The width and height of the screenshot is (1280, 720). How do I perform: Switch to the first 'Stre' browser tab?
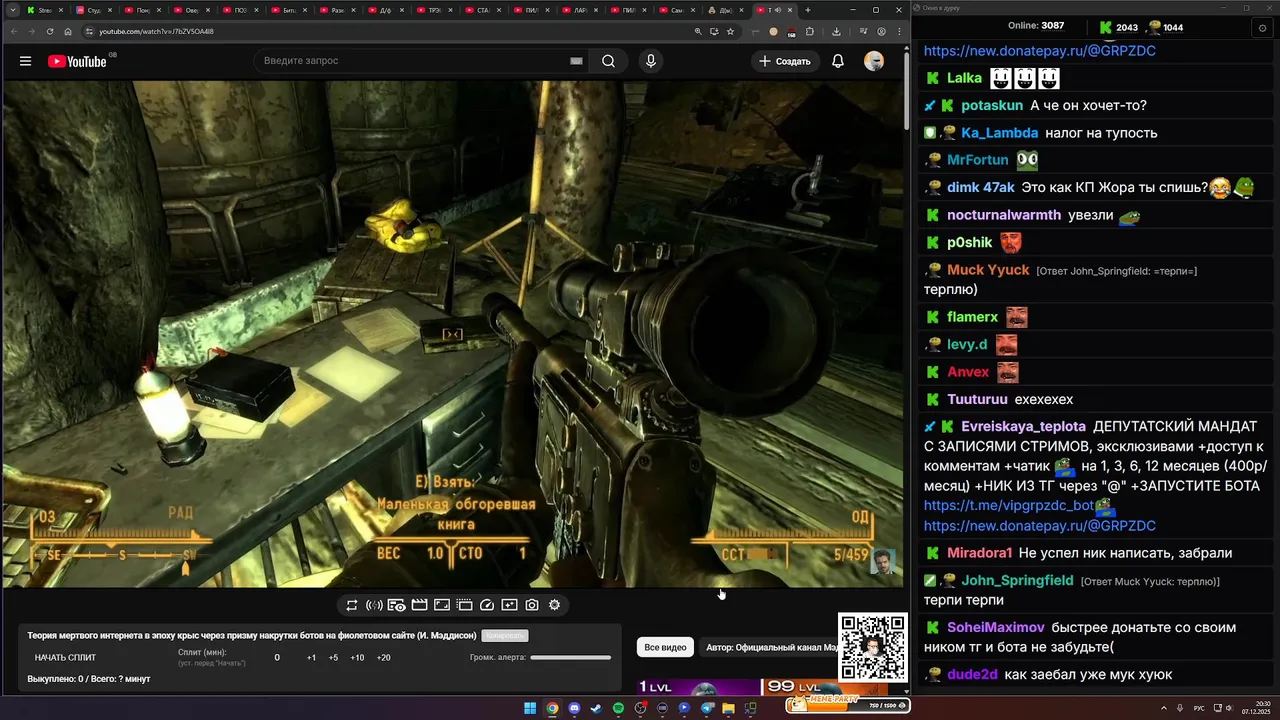point(47,10)
